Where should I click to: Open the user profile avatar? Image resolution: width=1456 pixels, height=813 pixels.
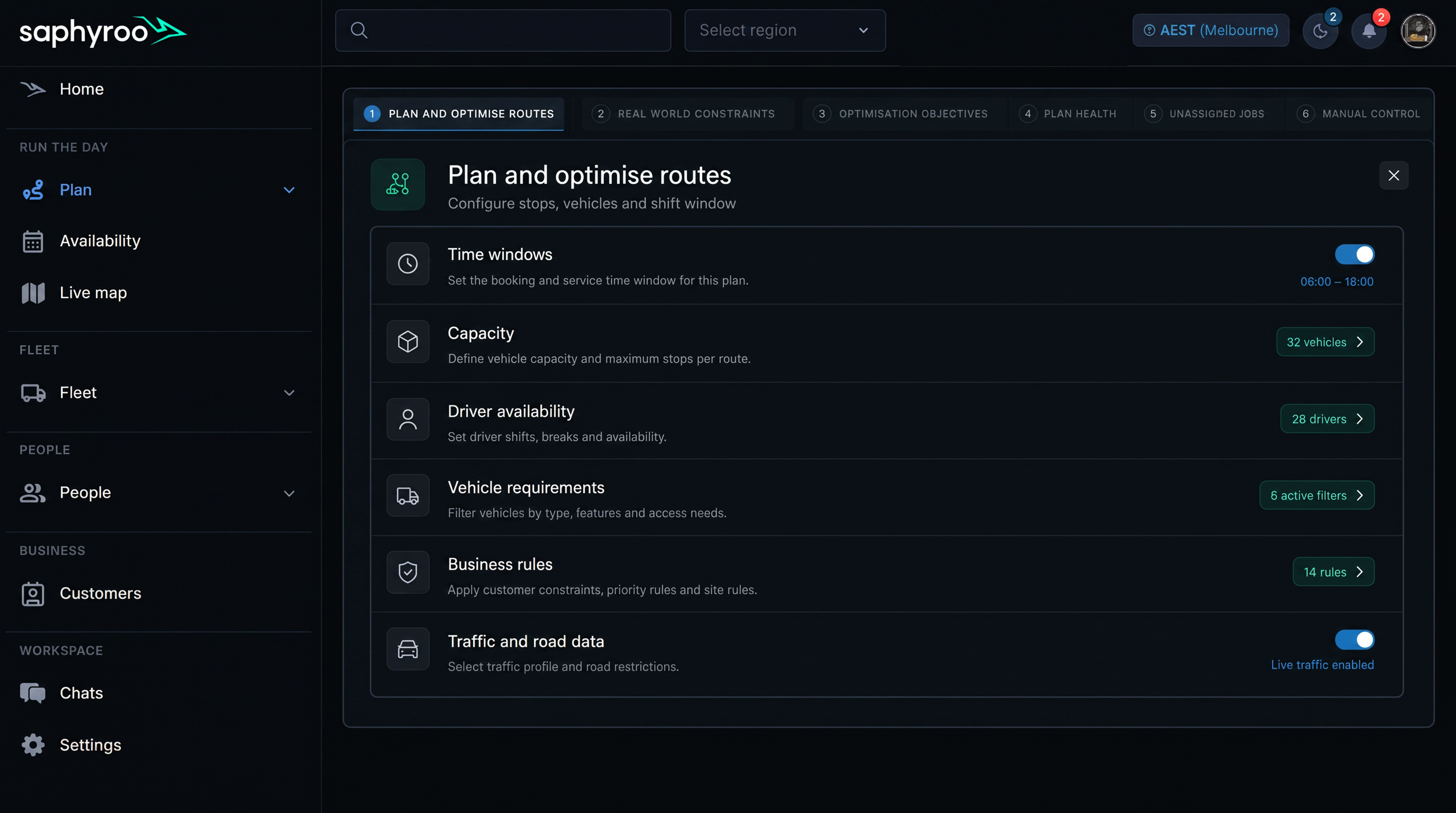pos(1418,30)
